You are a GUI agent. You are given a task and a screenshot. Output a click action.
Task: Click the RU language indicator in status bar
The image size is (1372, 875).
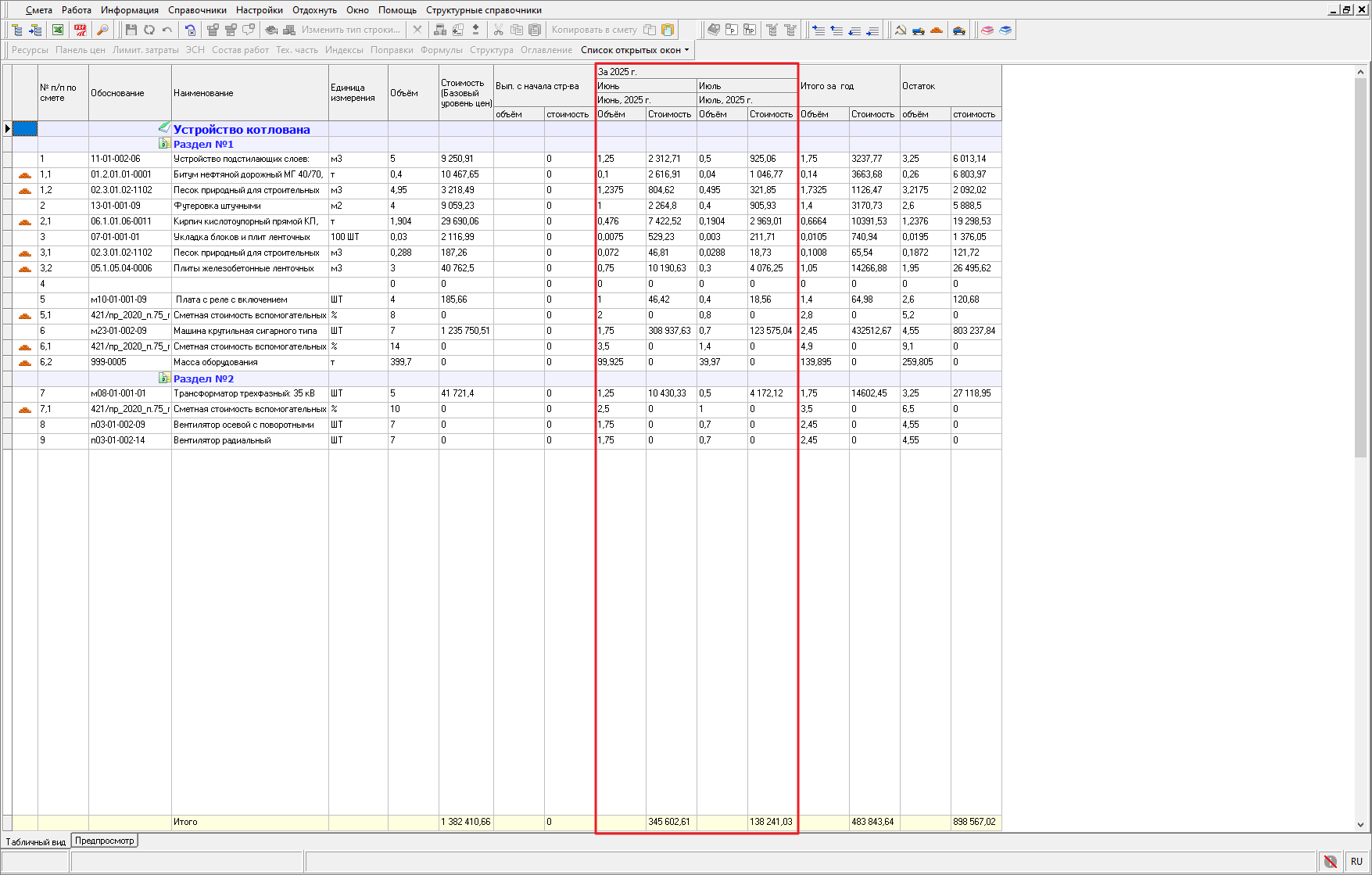[1356, 861]
